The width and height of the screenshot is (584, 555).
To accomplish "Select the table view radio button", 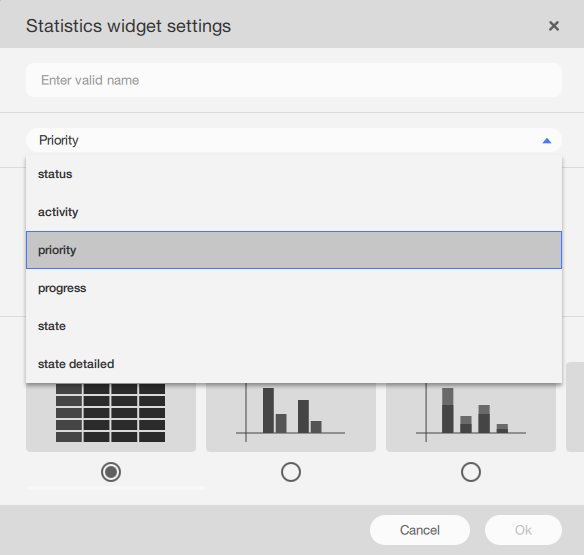I will click(111, 472).
